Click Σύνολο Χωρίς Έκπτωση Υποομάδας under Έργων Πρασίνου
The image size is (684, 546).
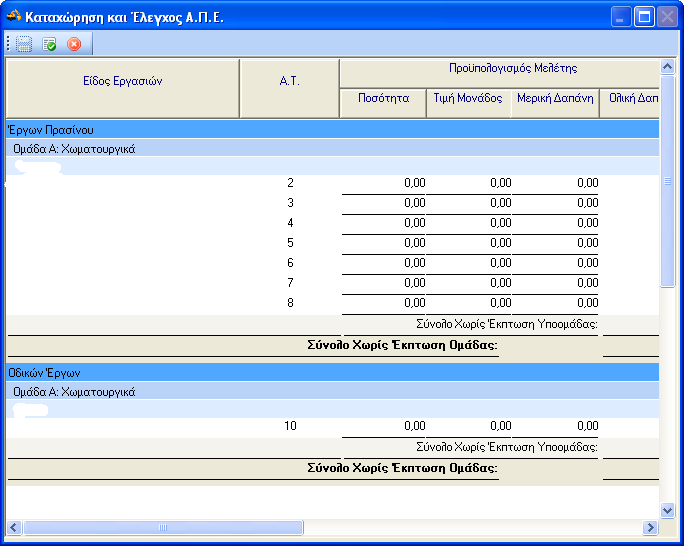(x=507, y=324)
